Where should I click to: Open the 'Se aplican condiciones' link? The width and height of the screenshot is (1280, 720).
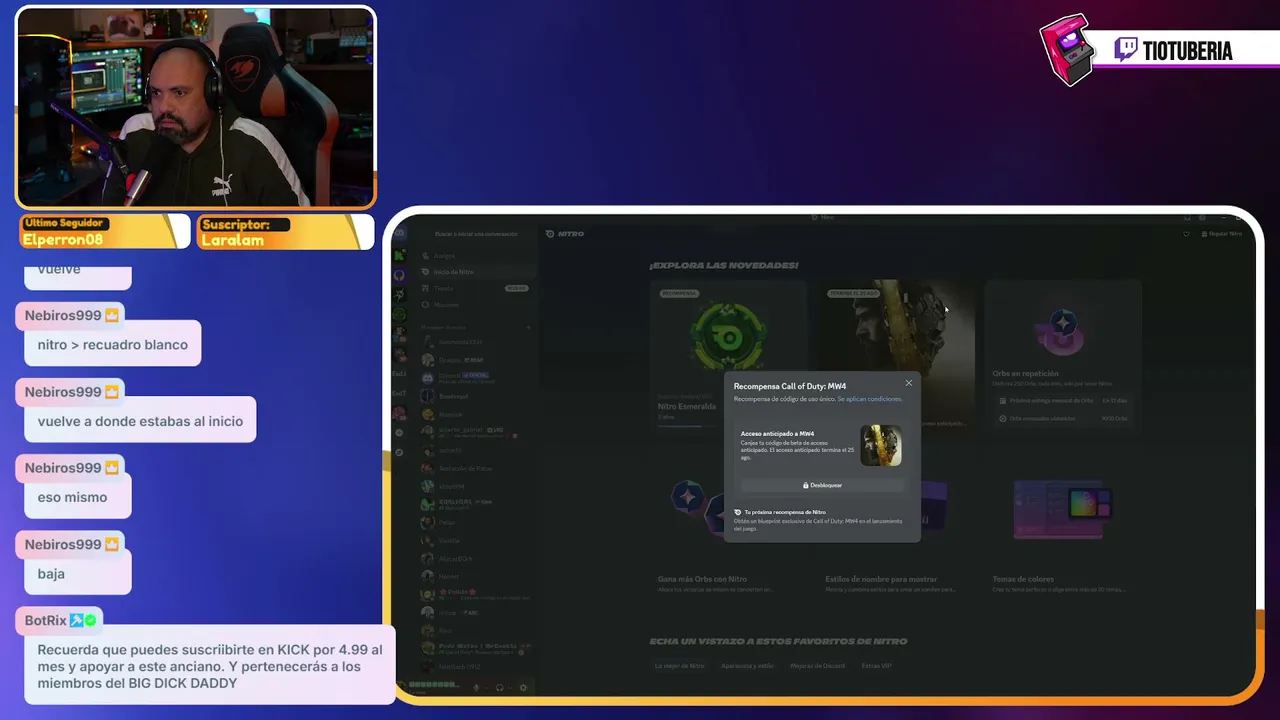[x=869, y=399]
